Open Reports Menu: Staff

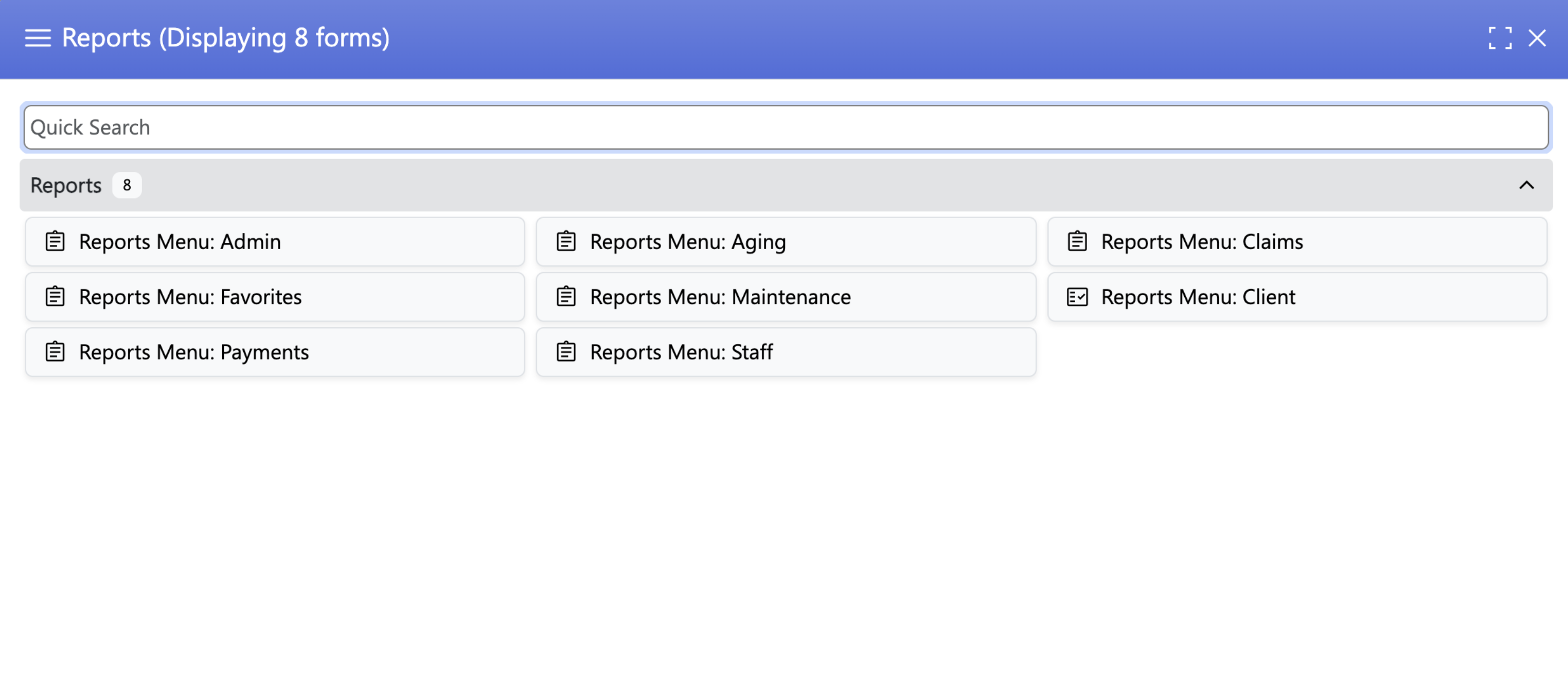786,352
